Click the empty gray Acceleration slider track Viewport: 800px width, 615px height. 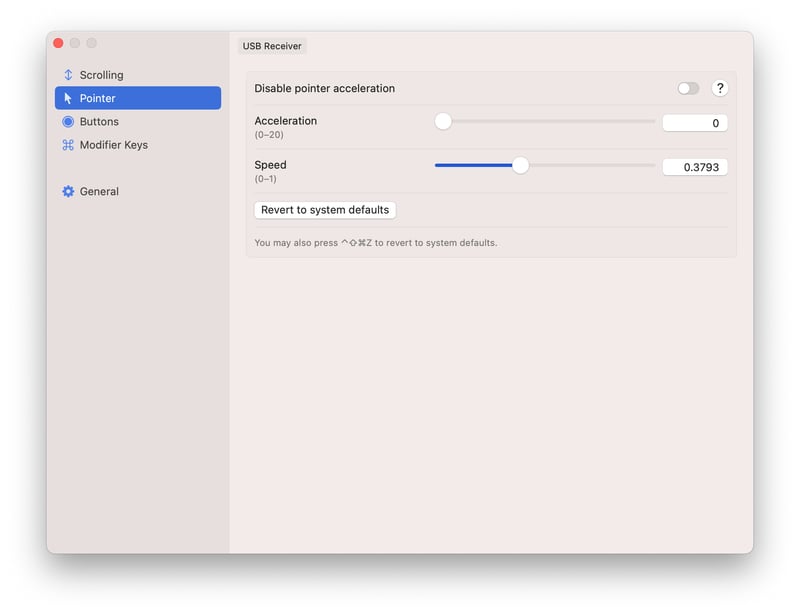click(x=560, y=121)
